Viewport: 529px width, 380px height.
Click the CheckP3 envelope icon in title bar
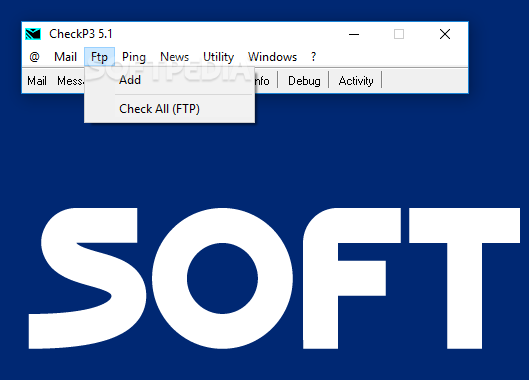point(33,34)
